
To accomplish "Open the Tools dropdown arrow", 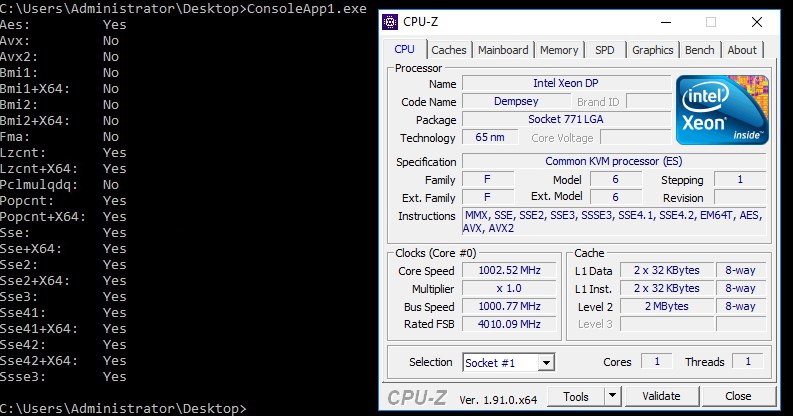I will [612, 396].
